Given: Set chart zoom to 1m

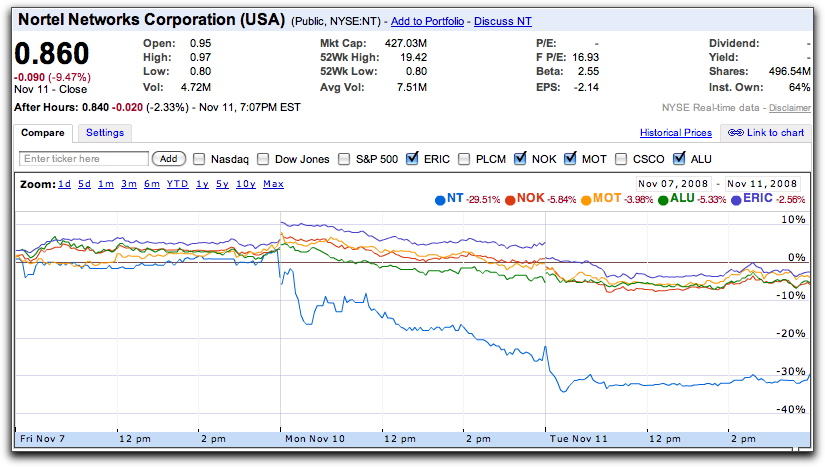Looking at the screenshot, I should (x=106, y=184).
